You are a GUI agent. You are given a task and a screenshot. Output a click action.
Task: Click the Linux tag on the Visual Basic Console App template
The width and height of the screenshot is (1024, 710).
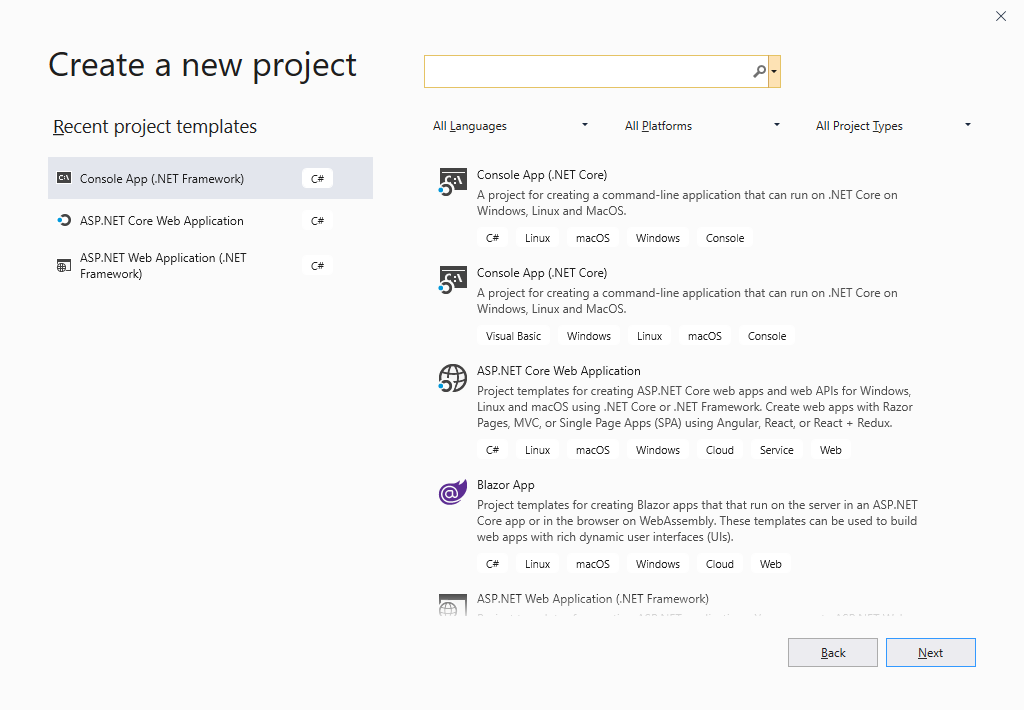tap(649, 336)
